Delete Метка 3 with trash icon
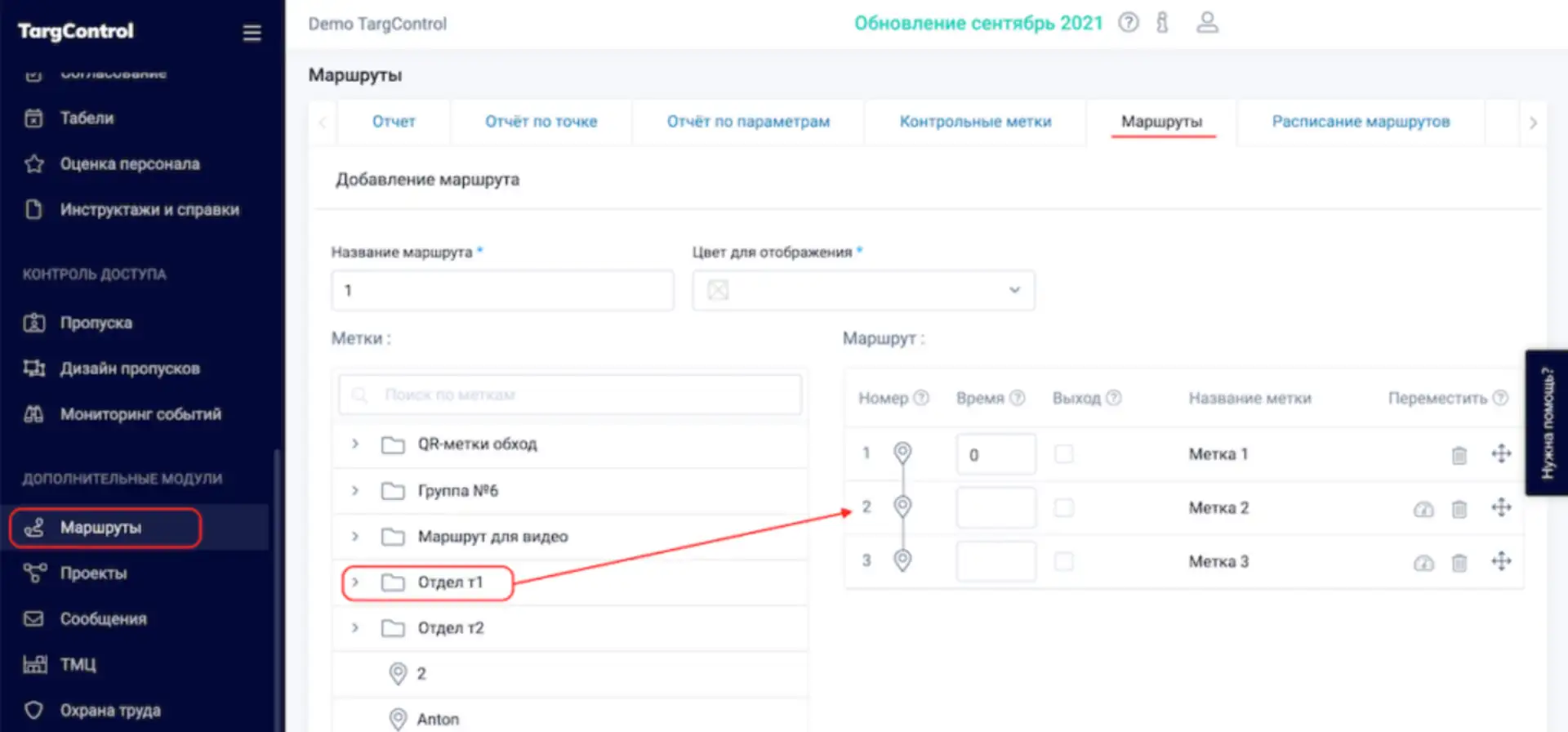Image resolution: width=1568 pixels, height=732 pixels. coord(1459,562)
